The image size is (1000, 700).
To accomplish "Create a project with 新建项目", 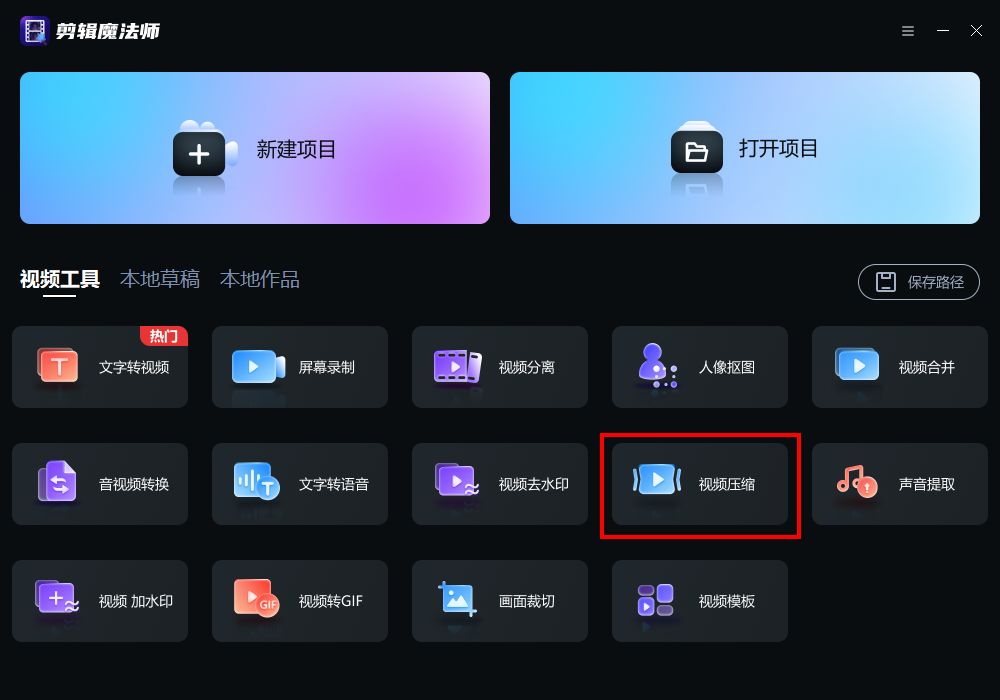I will pyautogui.click(x=255, y=148).
